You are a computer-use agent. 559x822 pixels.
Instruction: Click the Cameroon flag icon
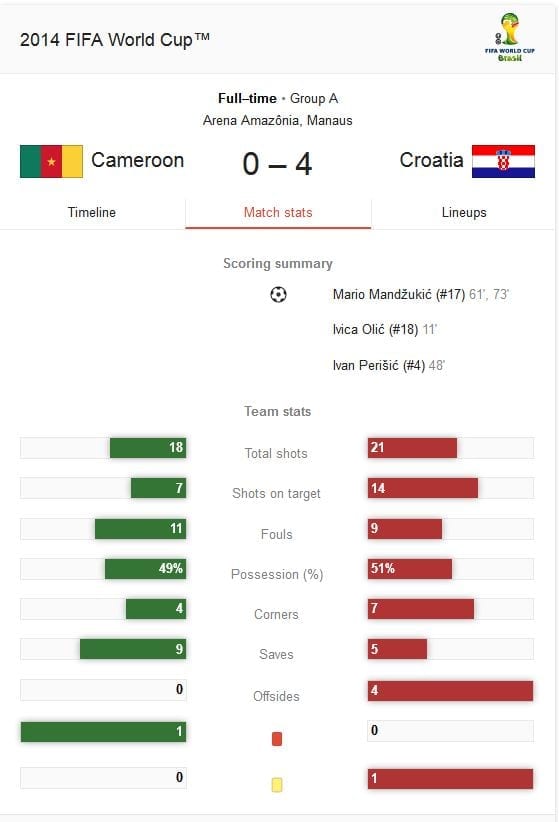[x=51, y=161]
